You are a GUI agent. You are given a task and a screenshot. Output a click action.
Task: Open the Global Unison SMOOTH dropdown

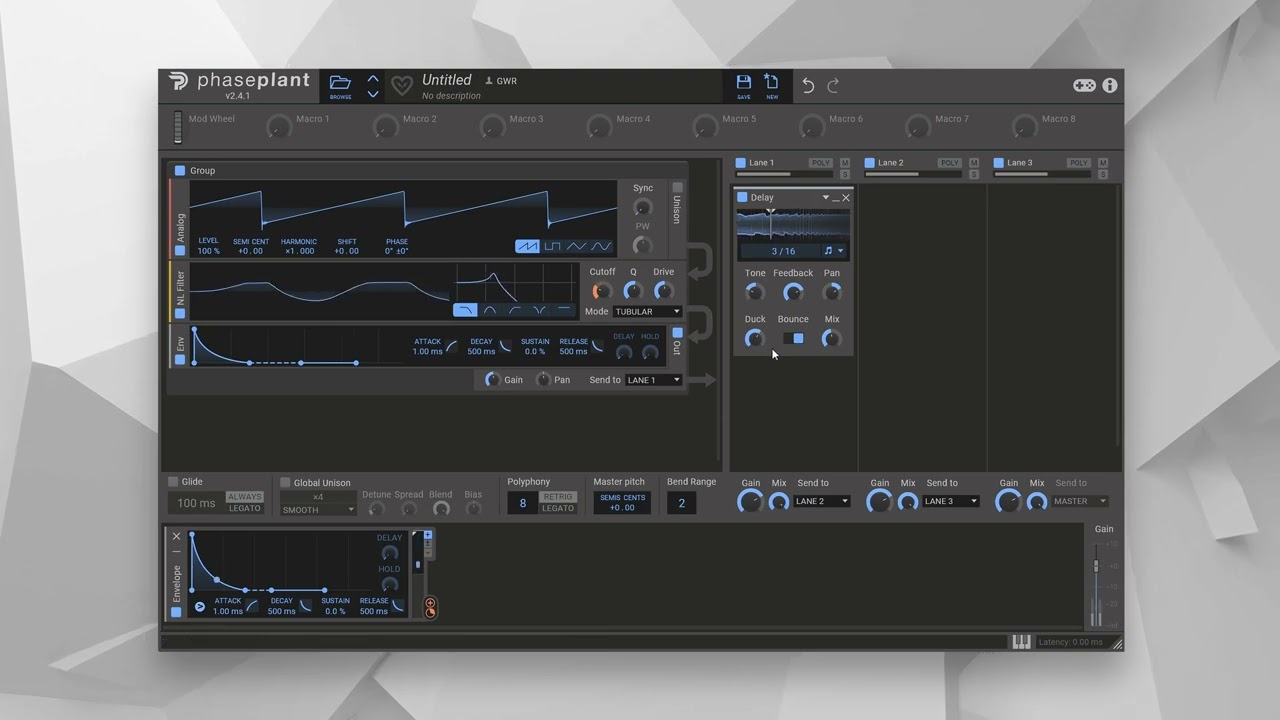[318, 510]
